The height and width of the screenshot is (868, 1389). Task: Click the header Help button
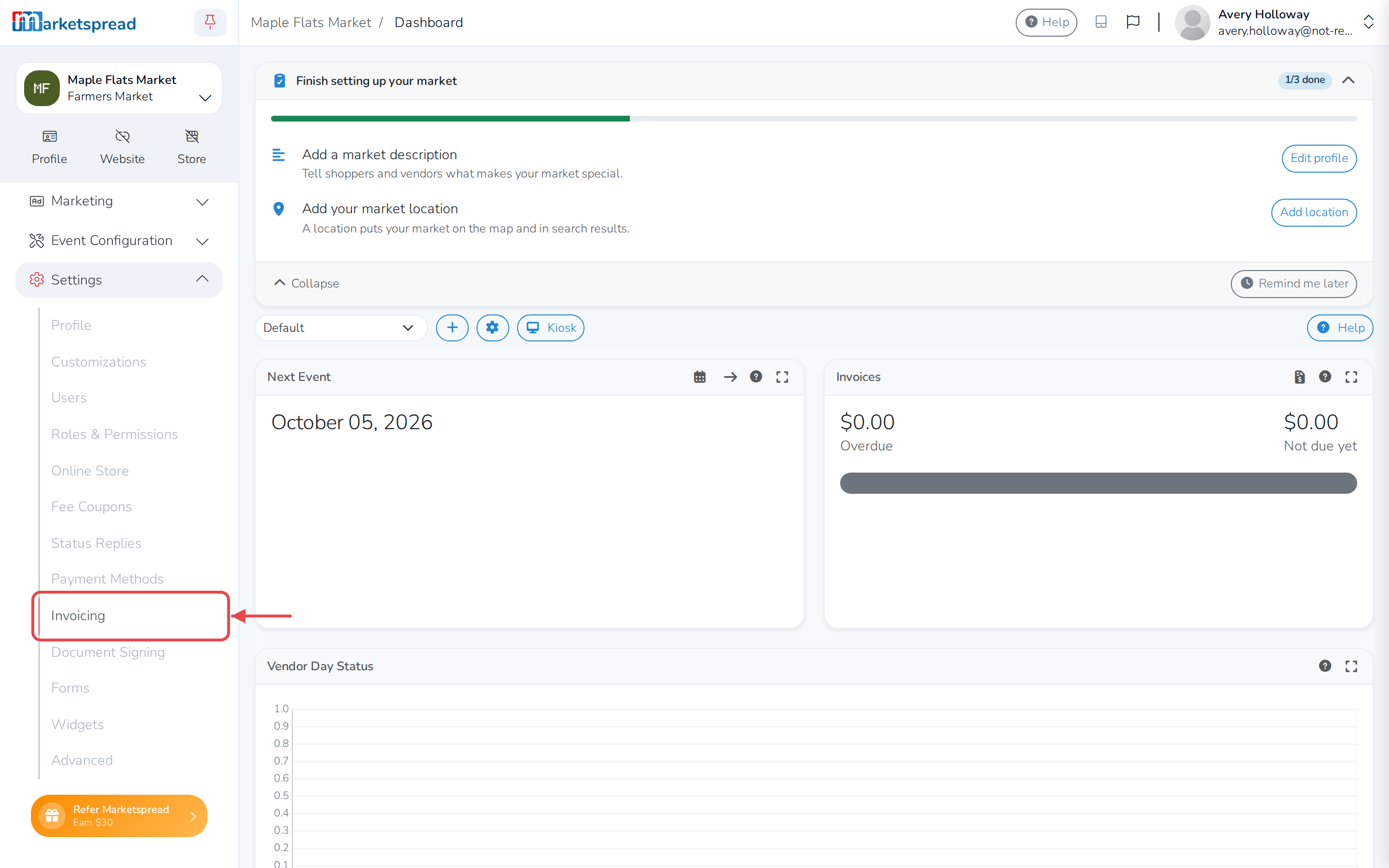(1047, 22)
